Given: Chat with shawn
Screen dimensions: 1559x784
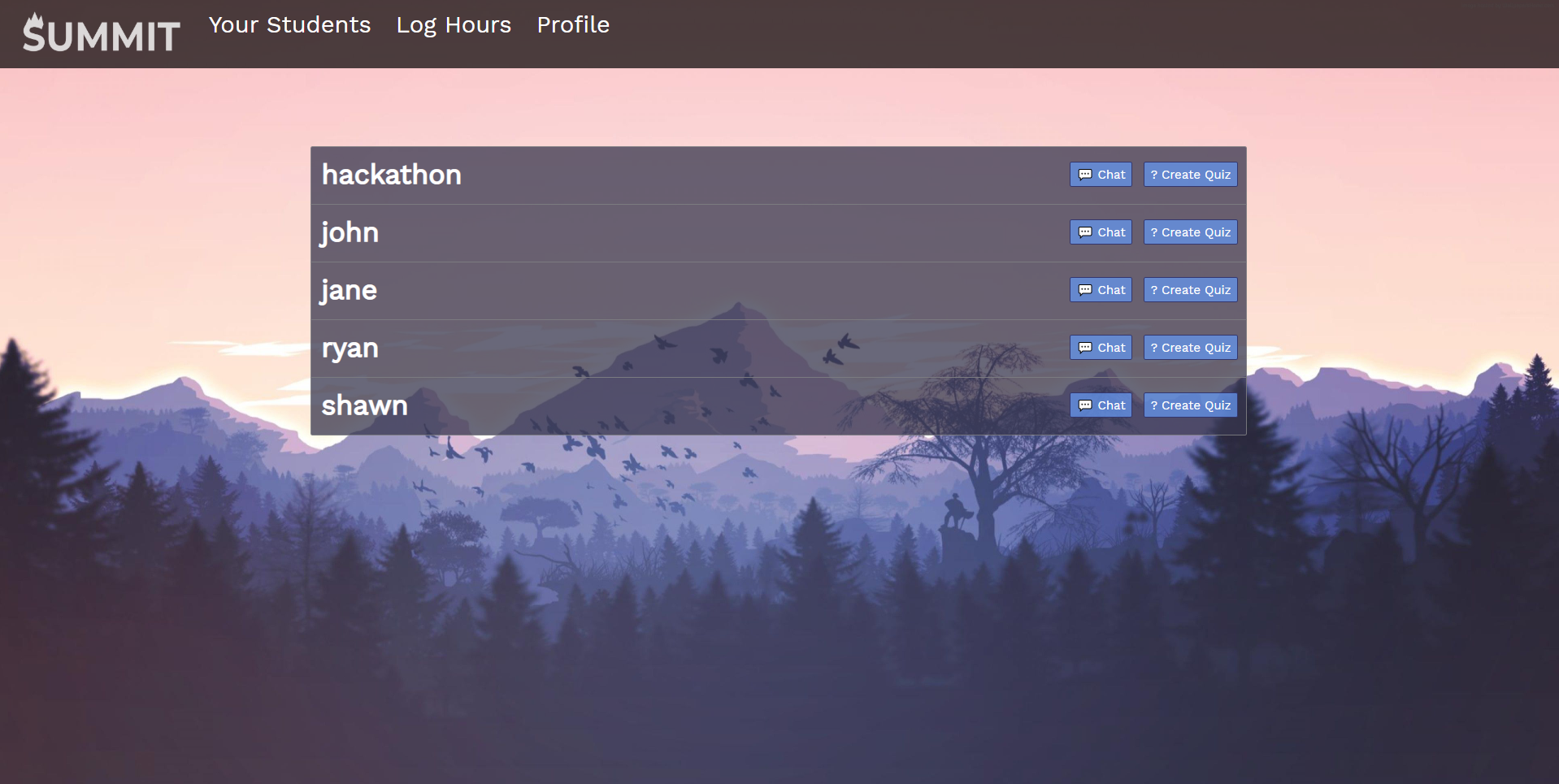Looking at the screenshot, I should (1101, 405).
